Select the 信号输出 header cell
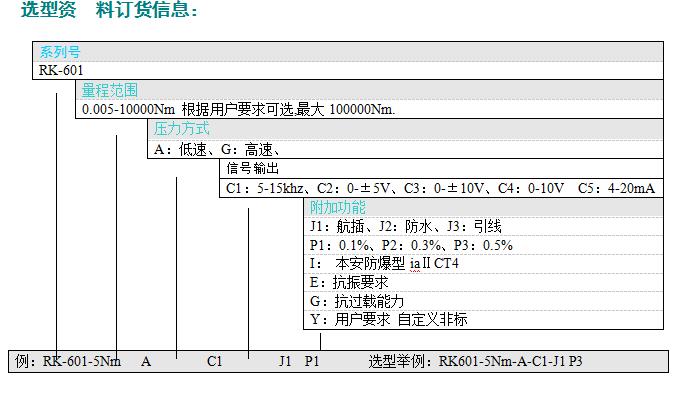 tap(252, 168)
